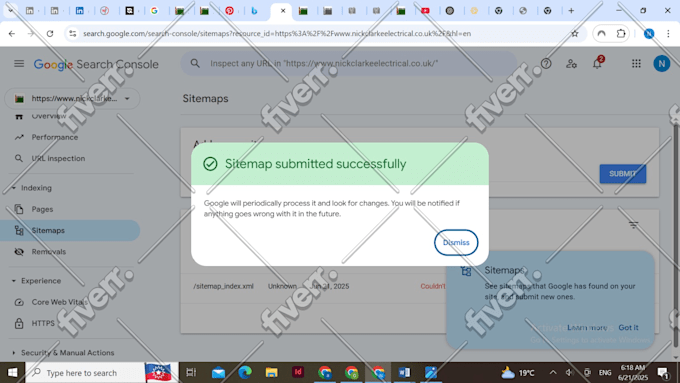680x383 pixels.
Task: Click the Help question mark icon
Action: 546,64
